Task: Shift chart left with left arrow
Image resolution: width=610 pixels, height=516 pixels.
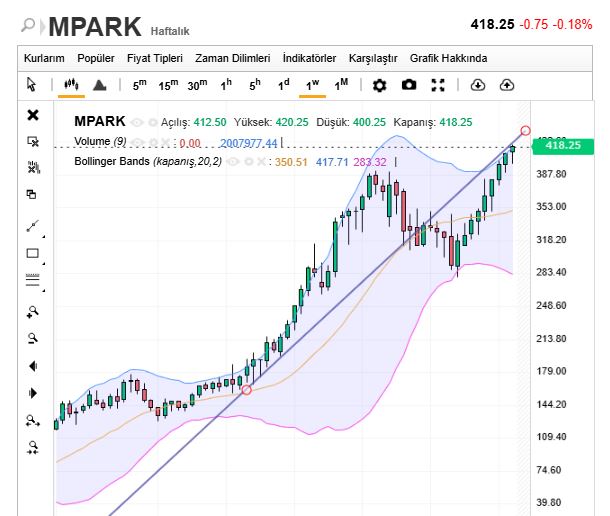Action: coord(33,366)
